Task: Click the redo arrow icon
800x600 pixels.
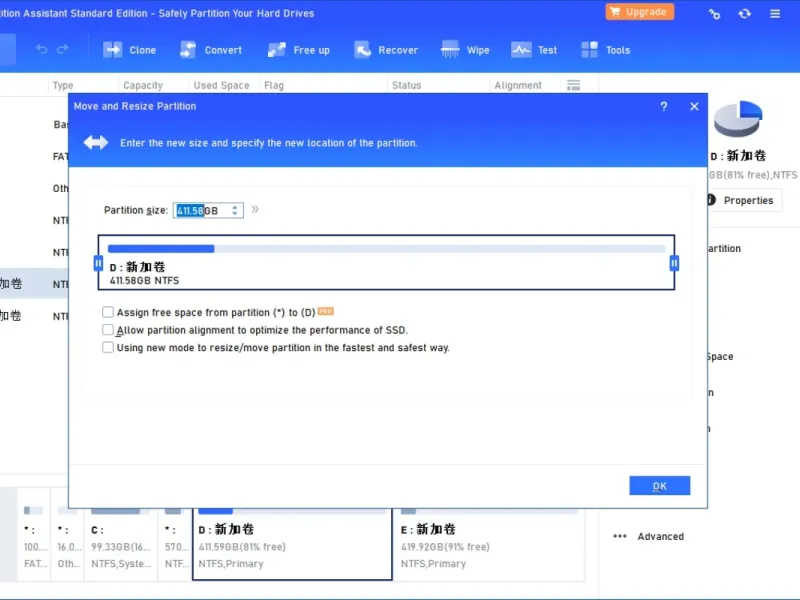Action: [x=63, y=49]
